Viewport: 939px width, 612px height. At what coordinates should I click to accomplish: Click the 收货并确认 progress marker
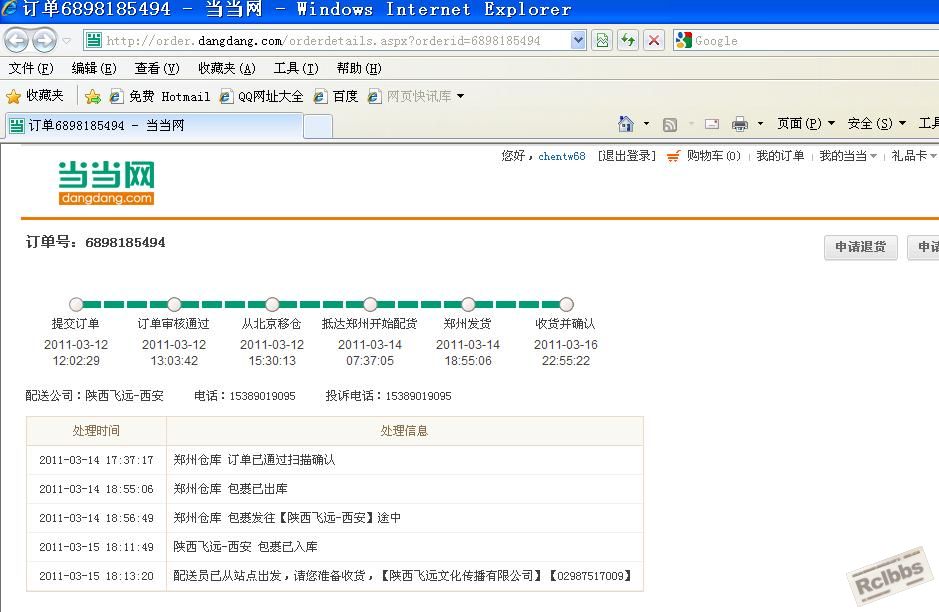point(566,304)
